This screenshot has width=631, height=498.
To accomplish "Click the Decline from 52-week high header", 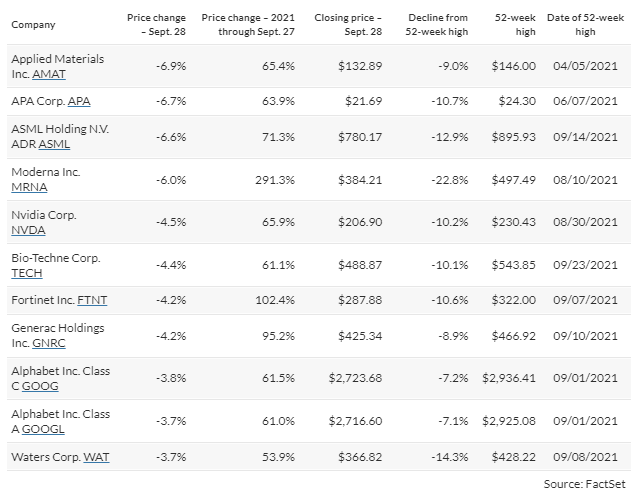I will (x=438, y=24).
